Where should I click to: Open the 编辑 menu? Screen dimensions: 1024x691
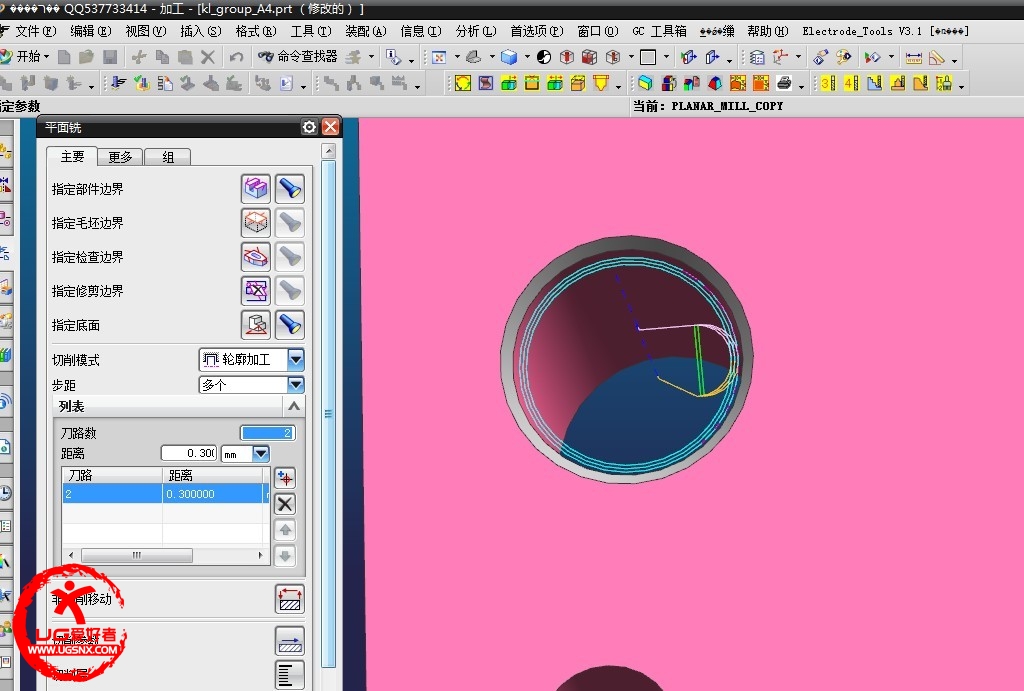[x=90, y=31]
